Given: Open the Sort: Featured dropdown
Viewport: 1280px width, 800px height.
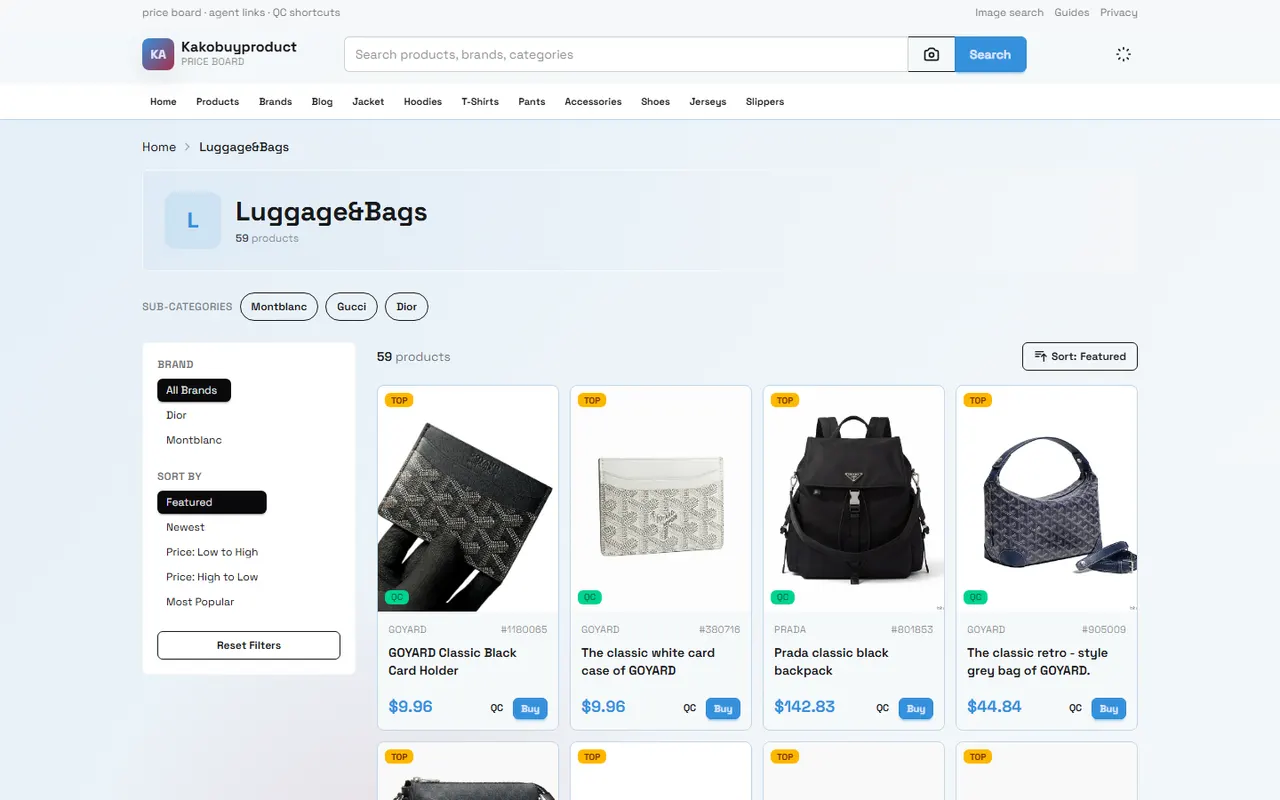Looking at the screenshot, I should pyautogui.click(x=1080, y=356).
